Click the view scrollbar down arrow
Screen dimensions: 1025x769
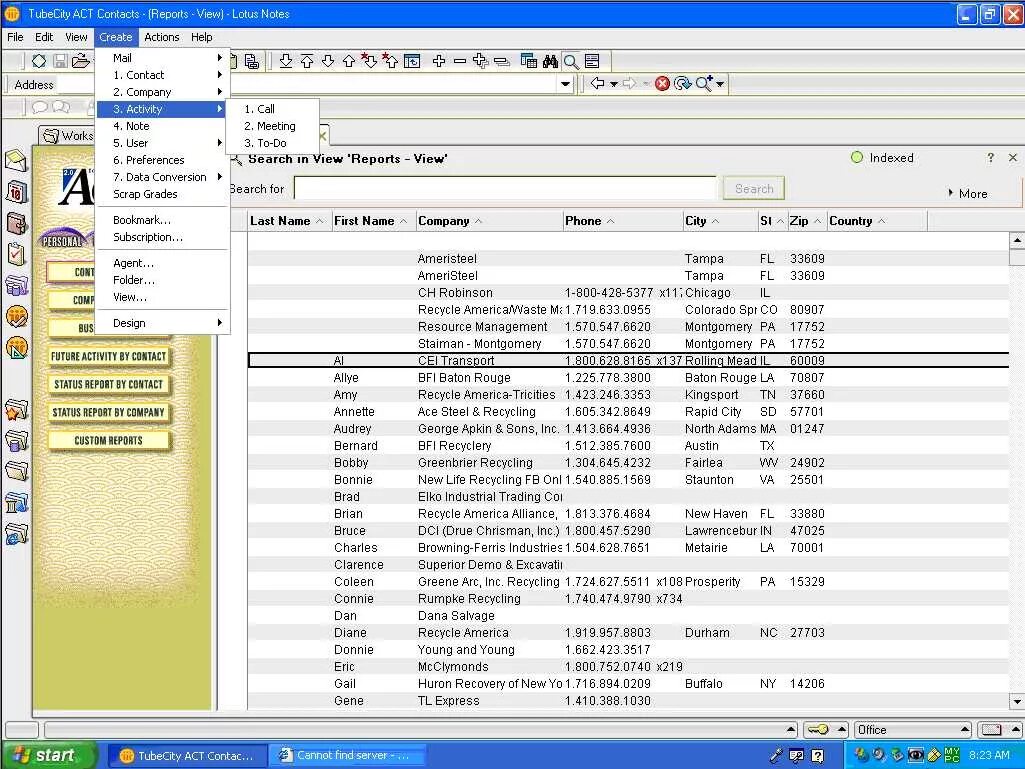pos(1017,702)
